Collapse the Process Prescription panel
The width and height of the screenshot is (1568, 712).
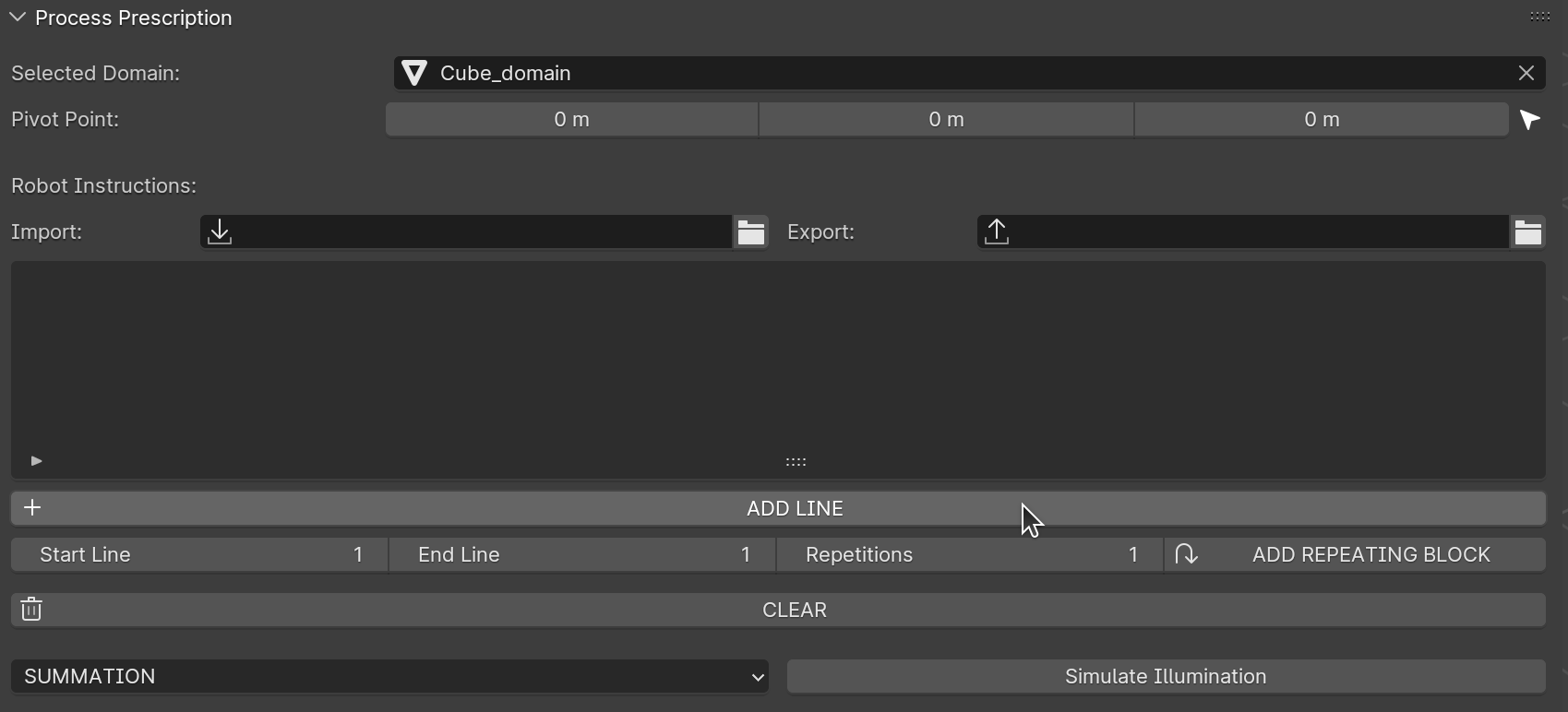pyautogui.click(x=18, y=18)
